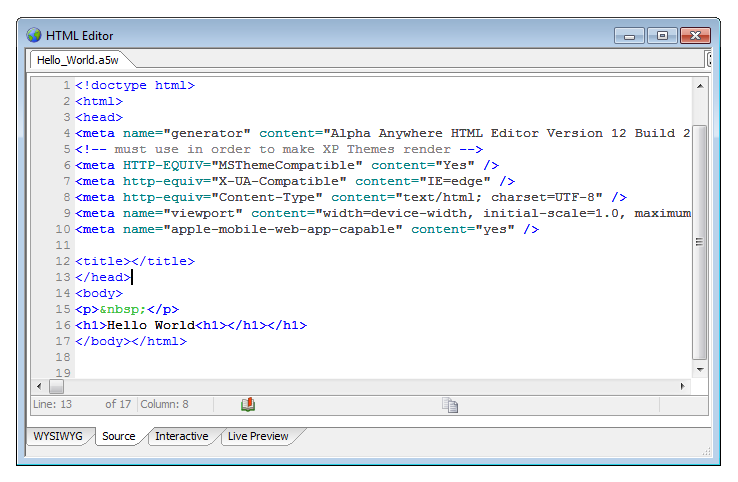
Task: Minimize the HTML Editor window
Action: coord(629,36)
